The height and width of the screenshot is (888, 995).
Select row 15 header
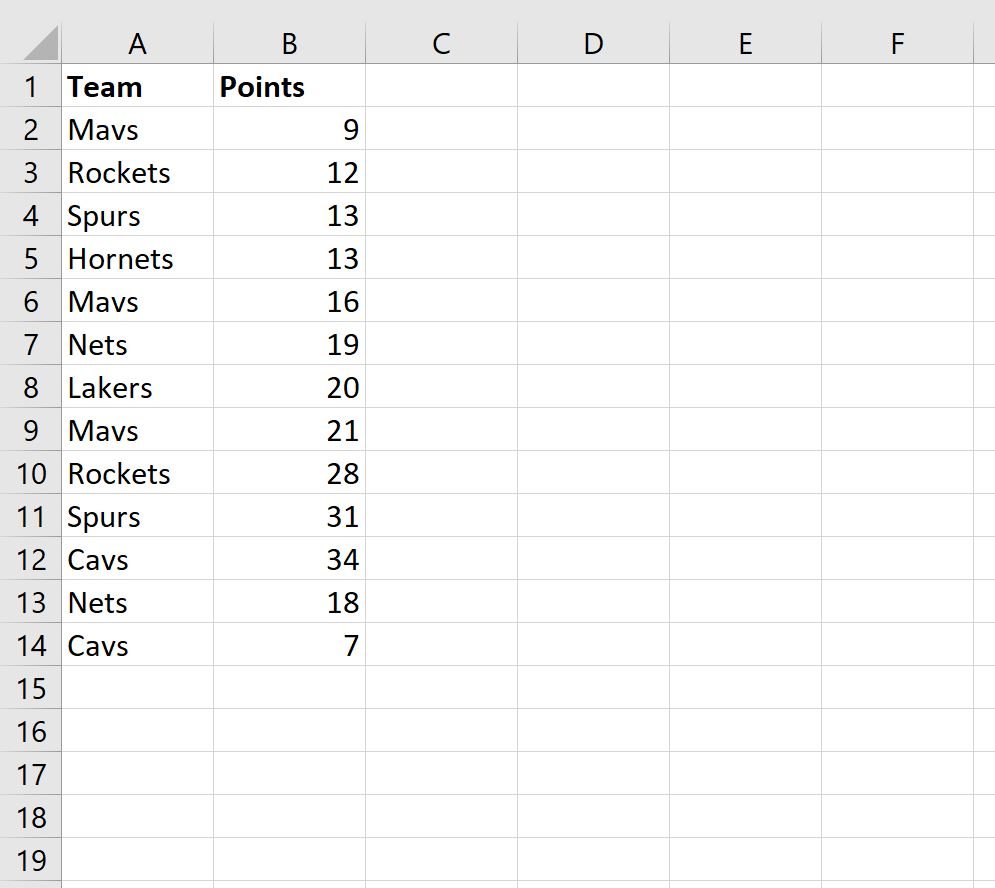click(30, 687)
